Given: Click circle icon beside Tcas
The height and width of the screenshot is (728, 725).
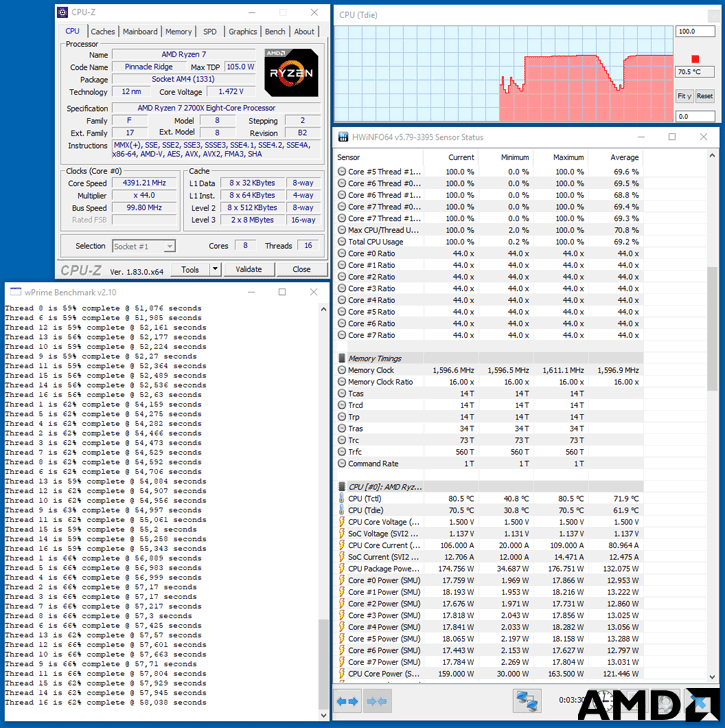Looking at the screenshot, I should (342, 393).
